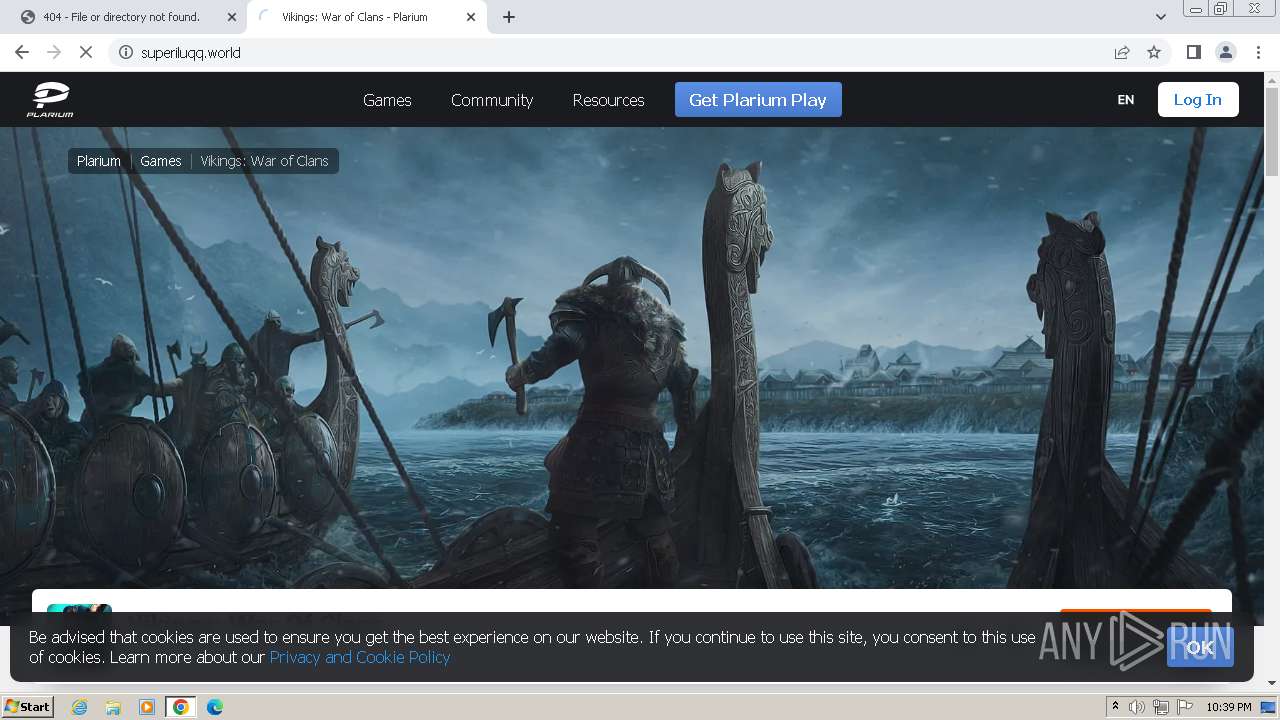This screenshot has width=1280, height=720.
Task: Open the Community menu
Action: click(492, 100)
